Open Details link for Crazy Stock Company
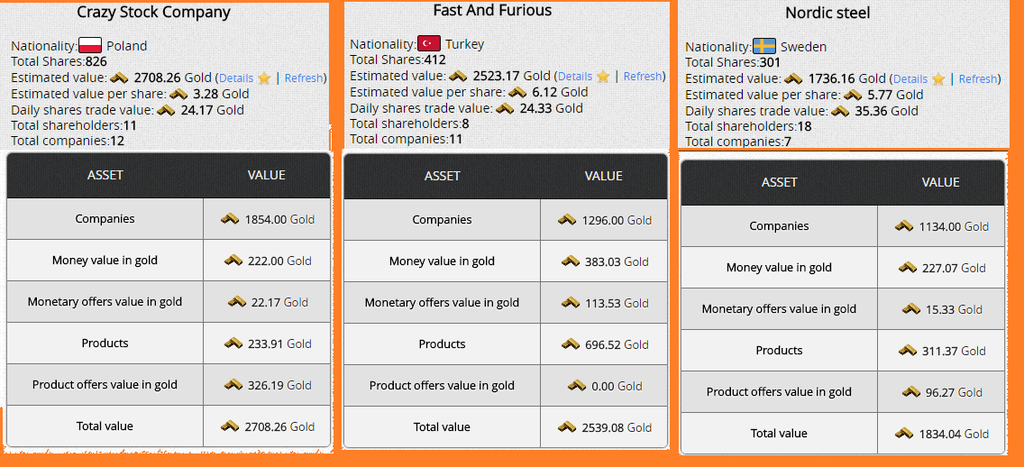The image size is (1024, 467). 236,78
